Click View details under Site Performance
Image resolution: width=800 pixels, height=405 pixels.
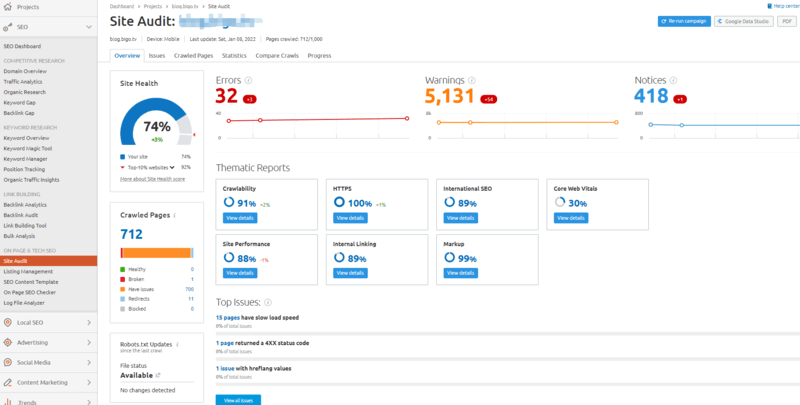(x=240, y=273)
